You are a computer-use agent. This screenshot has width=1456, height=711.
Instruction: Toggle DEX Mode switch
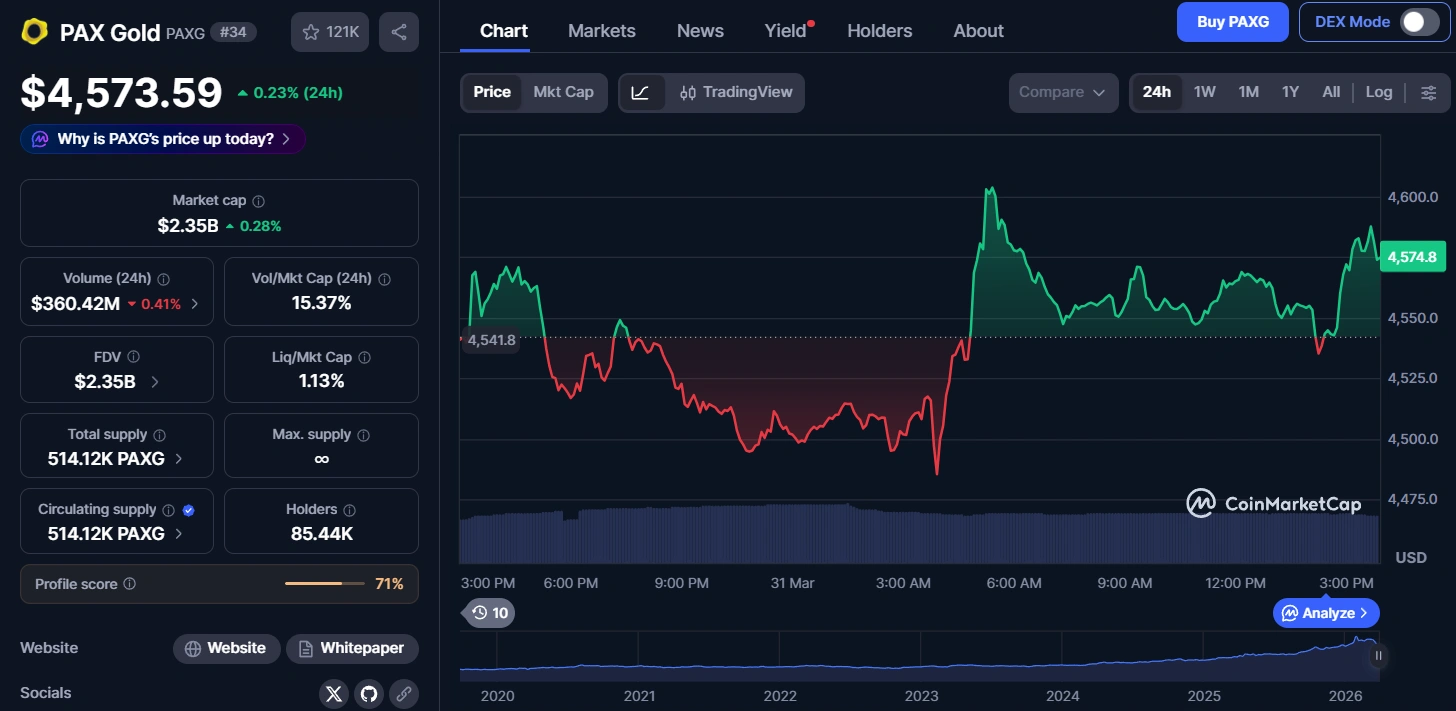[1418, 22]
